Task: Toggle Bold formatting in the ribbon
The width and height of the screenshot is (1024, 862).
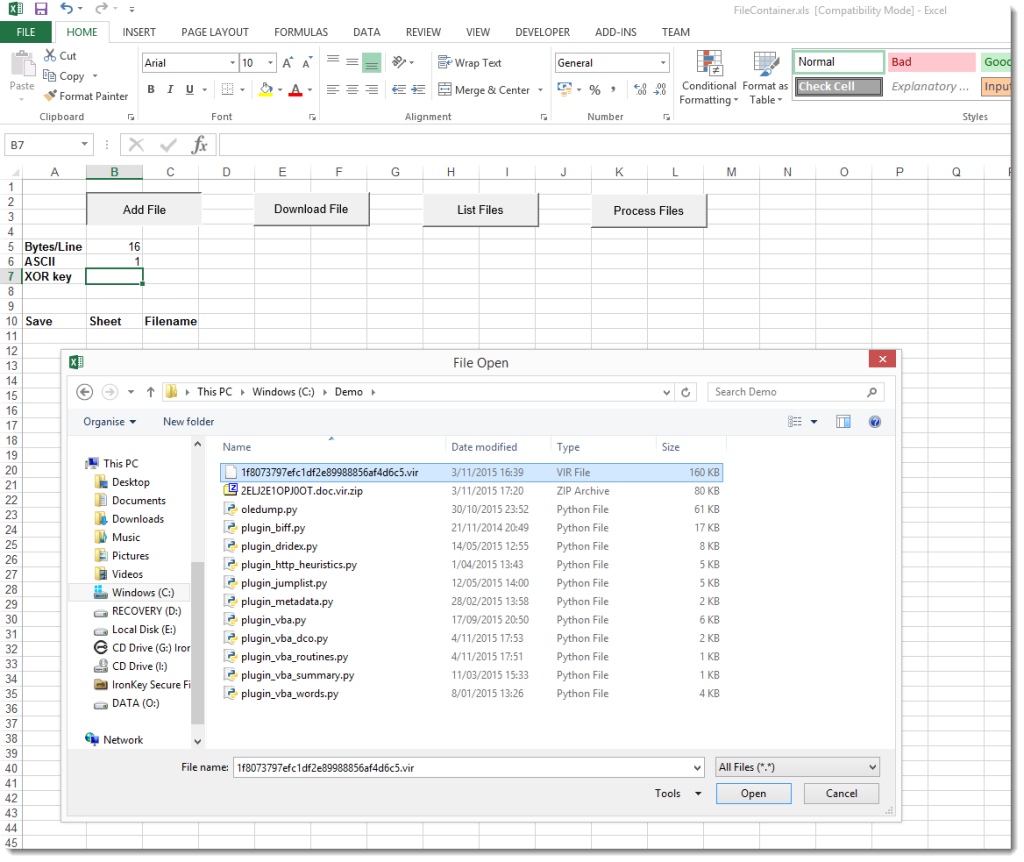Action: pos(152,90)
